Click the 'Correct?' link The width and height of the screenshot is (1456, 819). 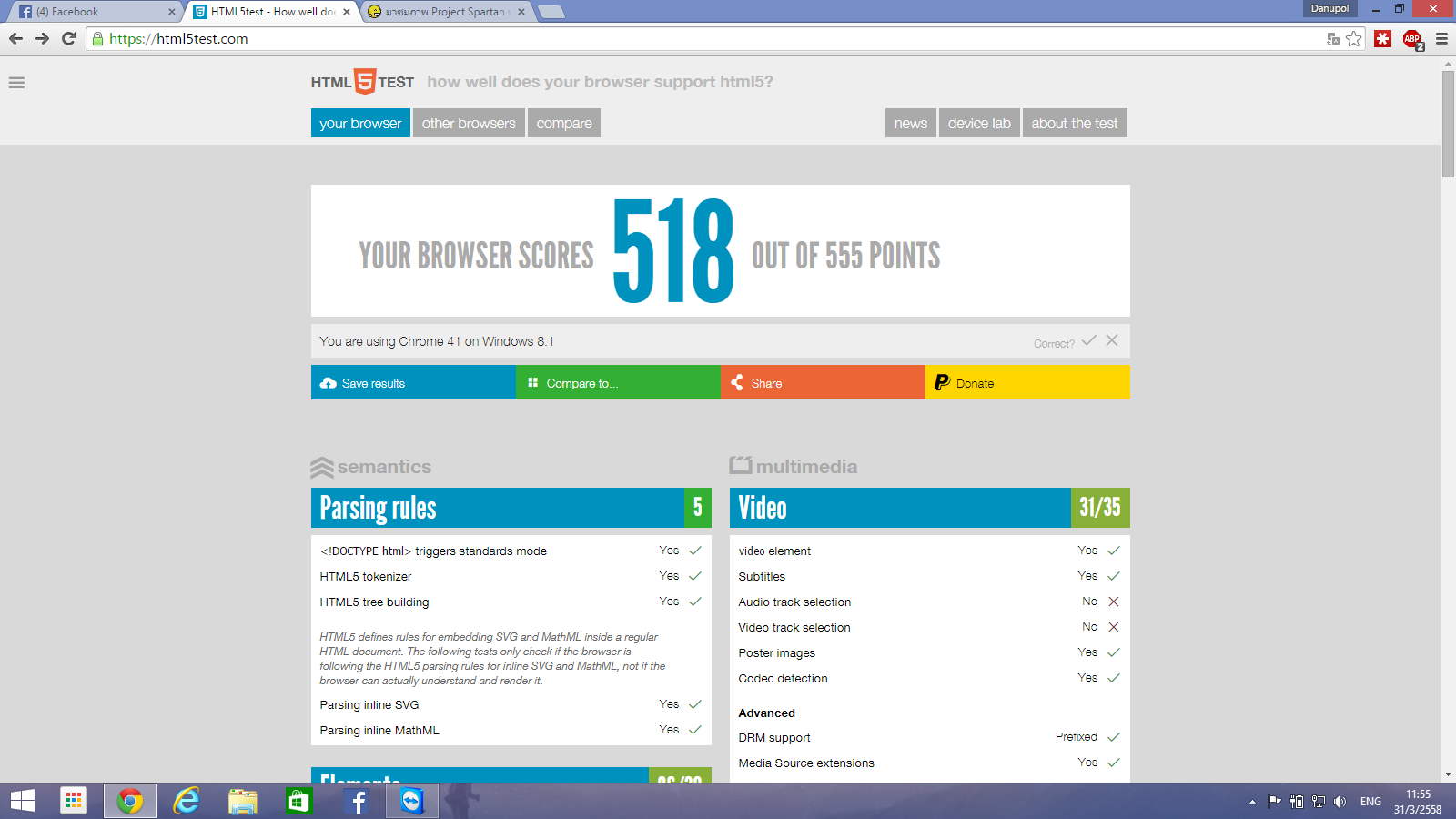(1054, 344)
